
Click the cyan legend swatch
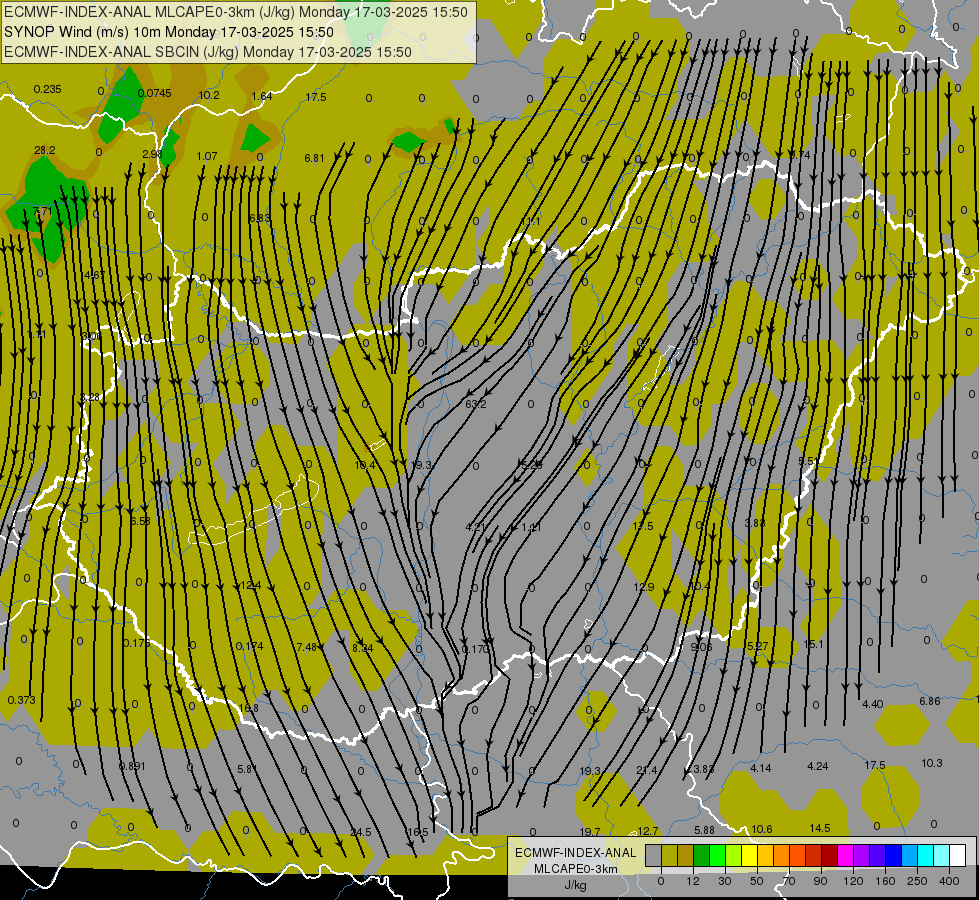[927, 855]
